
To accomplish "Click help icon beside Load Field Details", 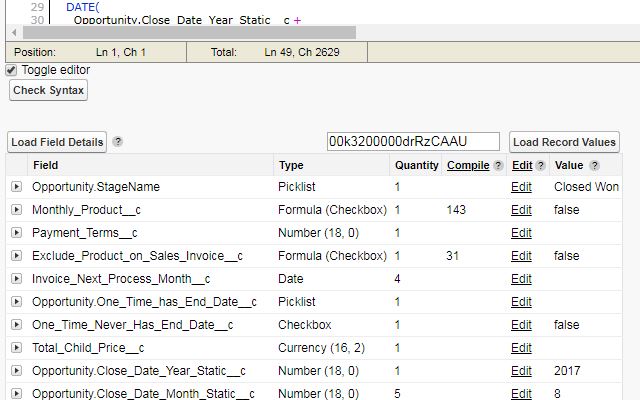I will tap(118, 142).
